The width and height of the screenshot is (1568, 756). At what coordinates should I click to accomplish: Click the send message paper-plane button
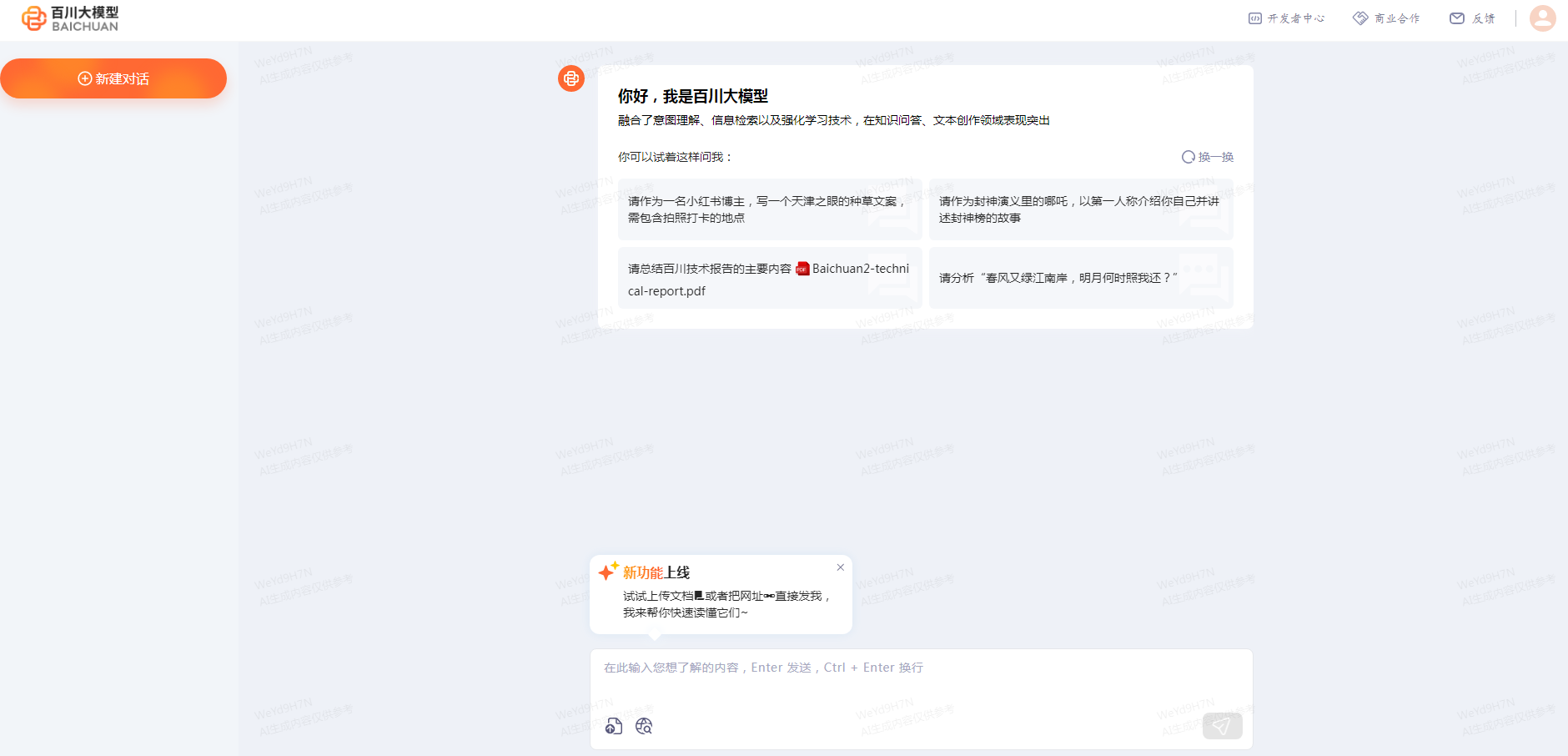pos(1222,726)
